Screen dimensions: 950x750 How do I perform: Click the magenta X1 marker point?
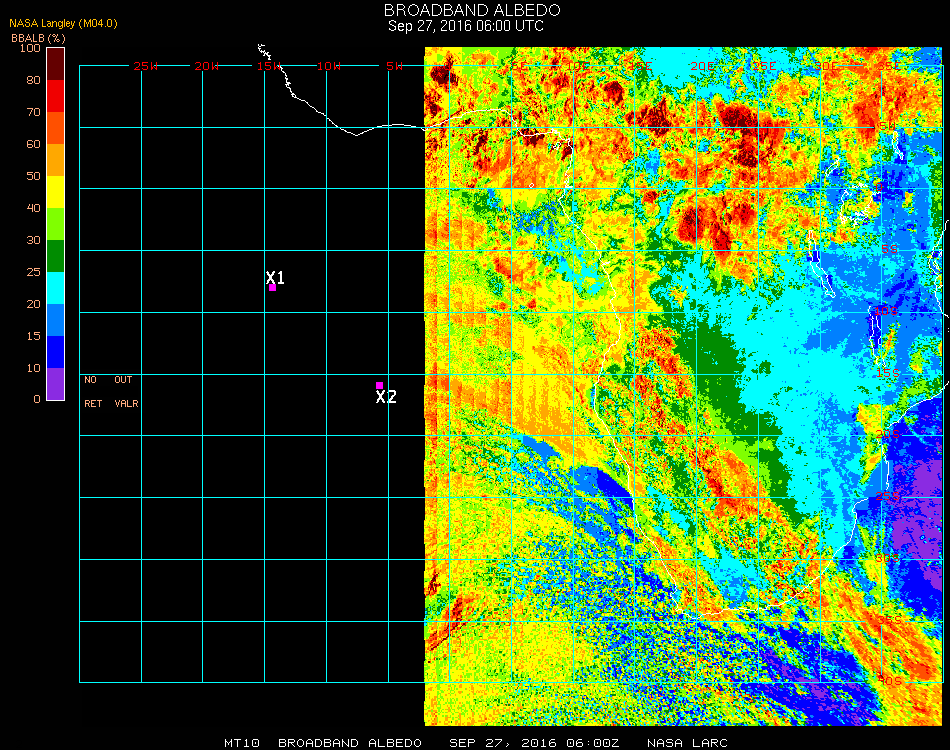pyautogui.click(x=272, y=287)
